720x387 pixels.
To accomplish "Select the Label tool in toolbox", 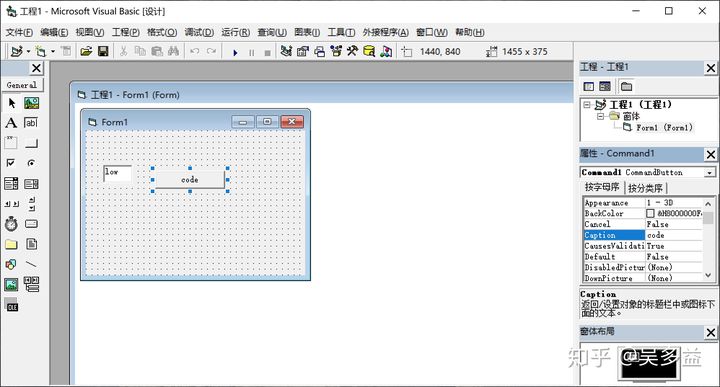I will [11, 123].
